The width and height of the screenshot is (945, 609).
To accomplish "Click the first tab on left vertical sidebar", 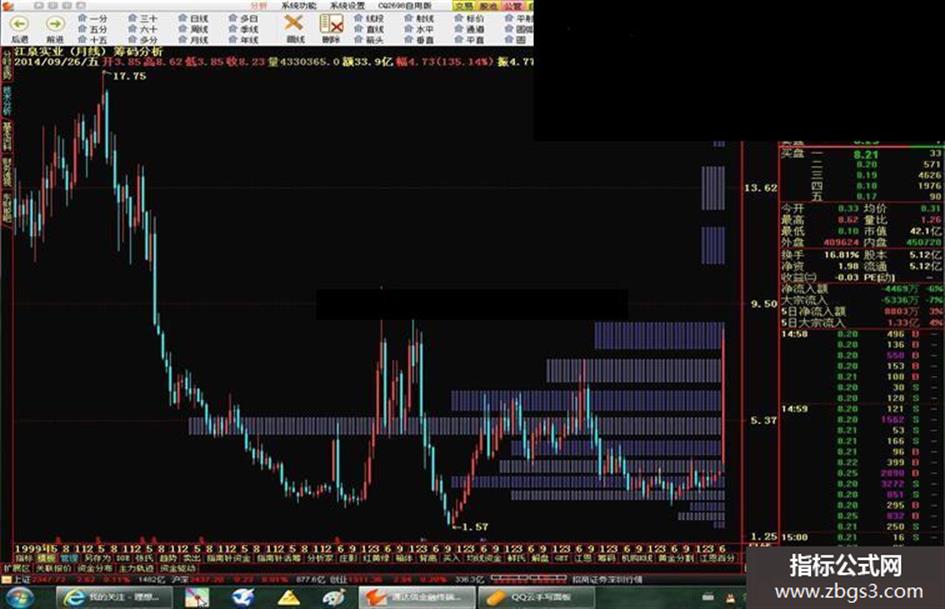I will [x=7, y=65].
